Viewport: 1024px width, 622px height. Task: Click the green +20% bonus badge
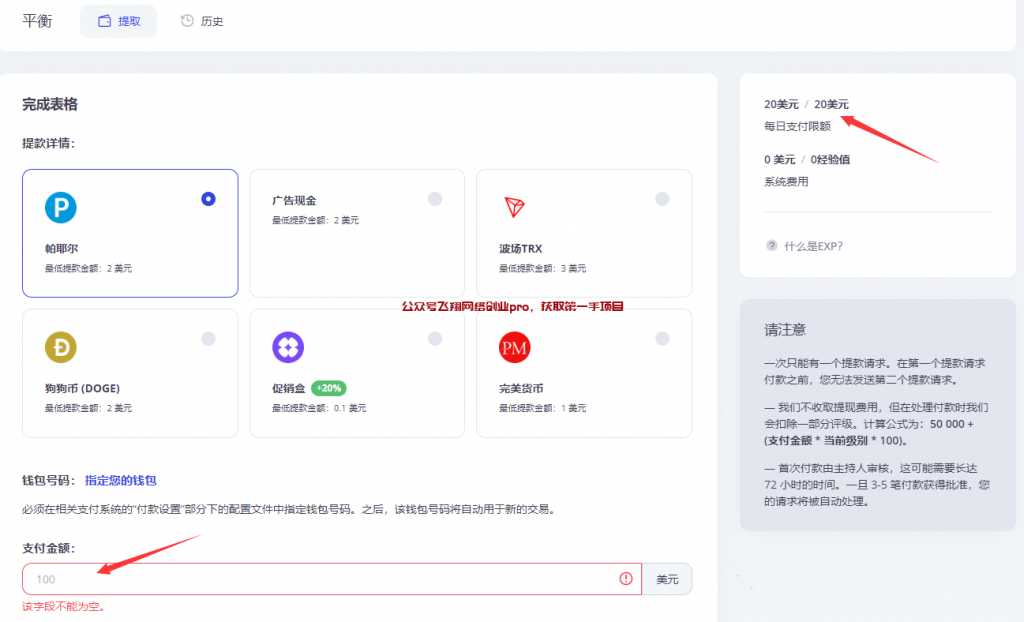(328, 388)
